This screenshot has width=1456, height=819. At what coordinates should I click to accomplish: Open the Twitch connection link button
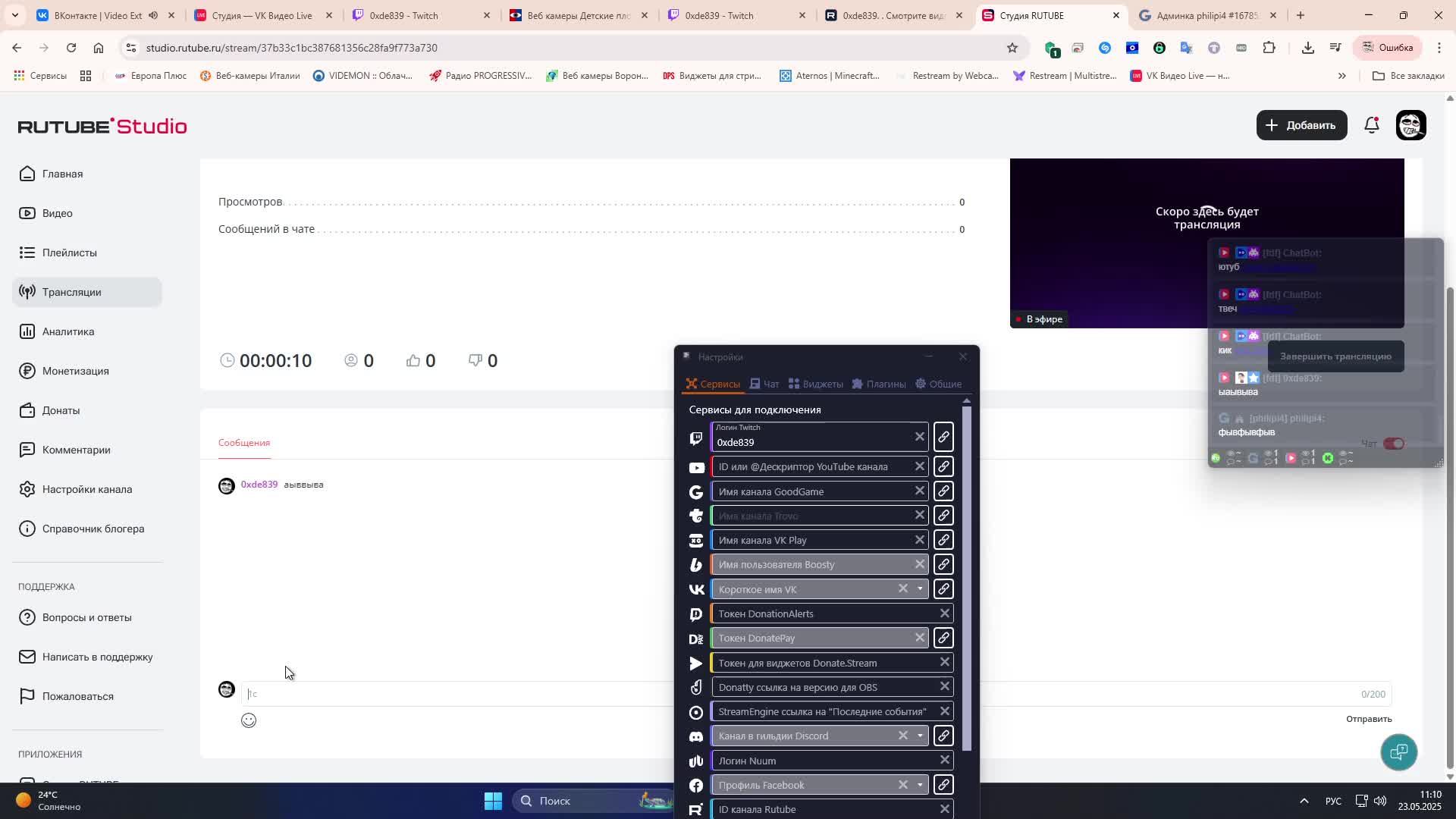point(943,437)
